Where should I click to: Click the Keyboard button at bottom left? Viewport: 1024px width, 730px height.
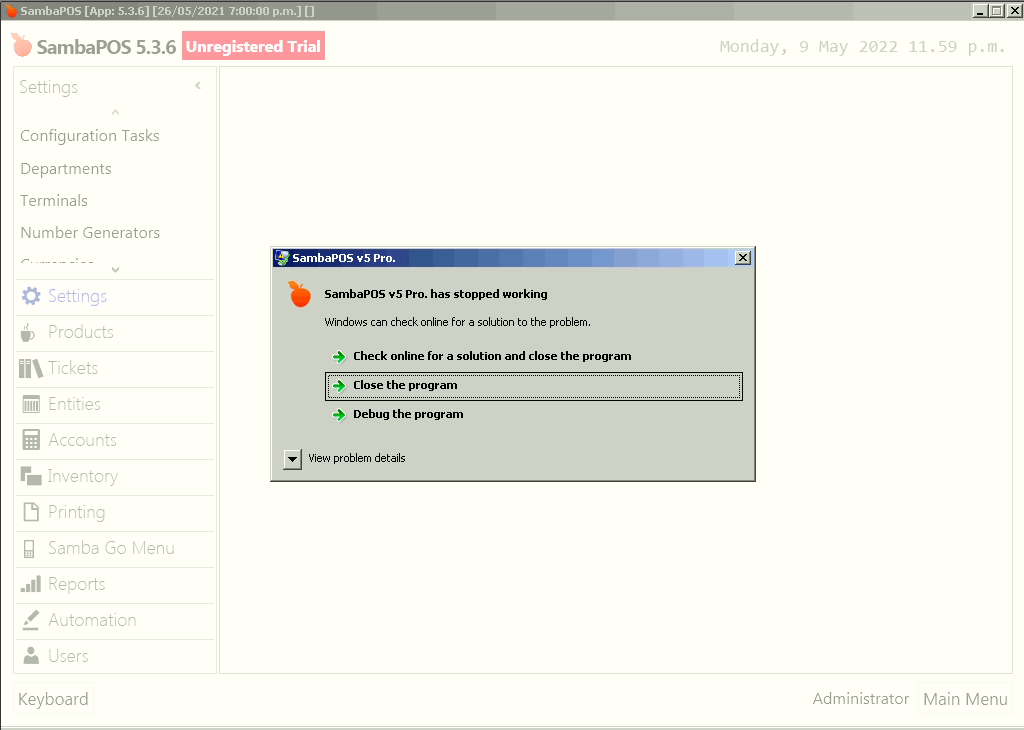[x=53, y=699]
